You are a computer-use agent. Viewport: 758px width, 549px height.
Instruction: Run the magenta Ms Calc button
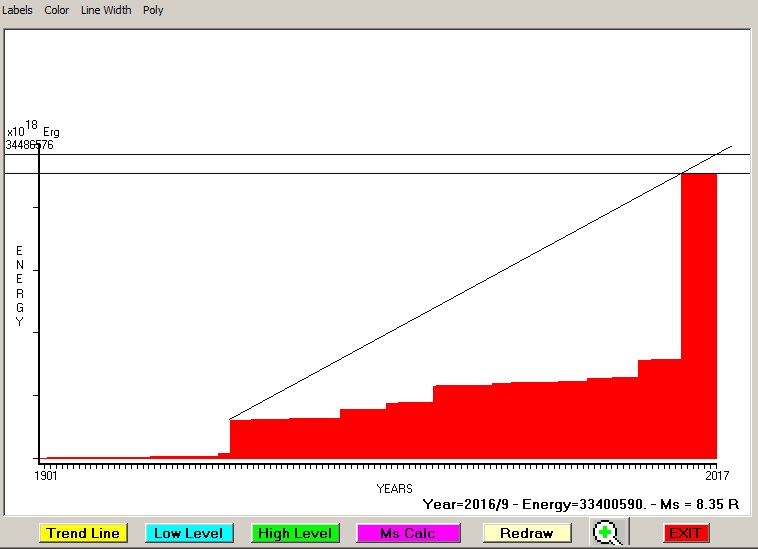(407, 533)
